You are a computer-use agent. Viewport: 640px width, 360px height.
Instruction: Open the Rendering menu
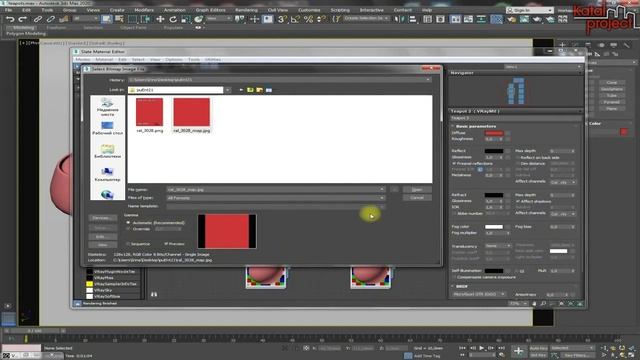tap(246, 10)
